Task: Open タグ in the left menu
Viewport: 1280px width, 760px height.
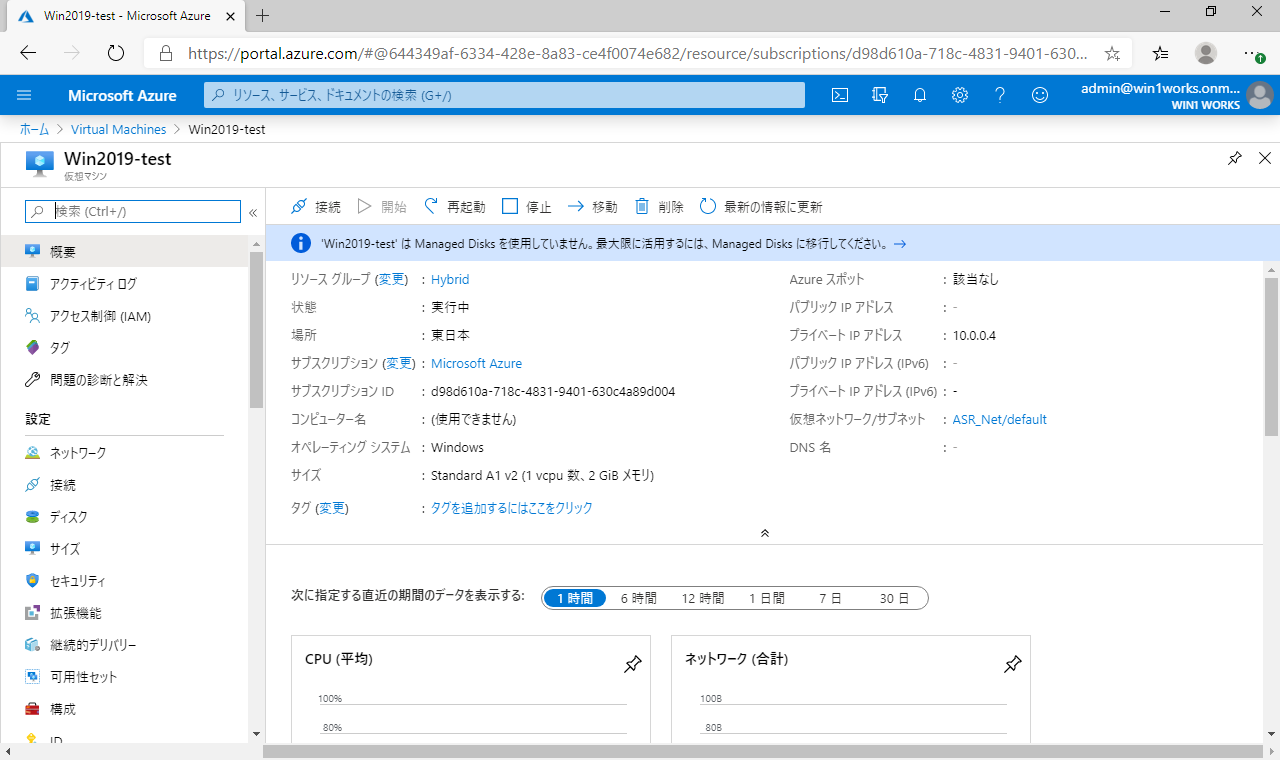Action: click(125, 348)
